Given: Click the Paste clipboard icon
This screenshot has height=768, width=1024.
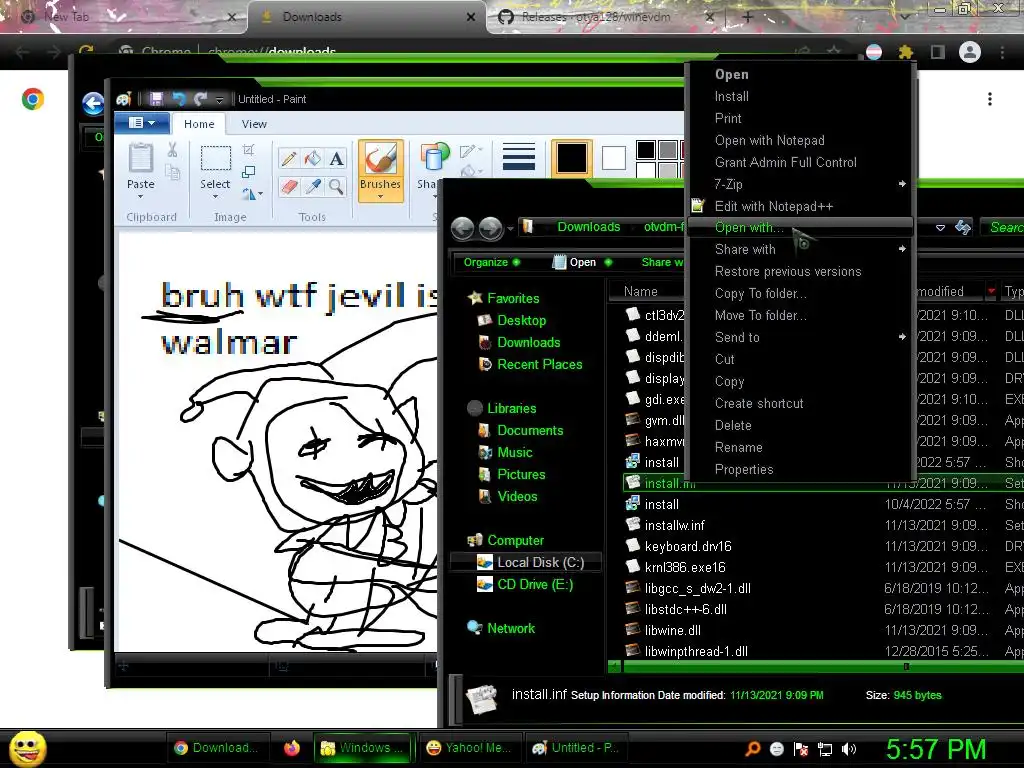Looking at the screenshot, I should point(140,159).
